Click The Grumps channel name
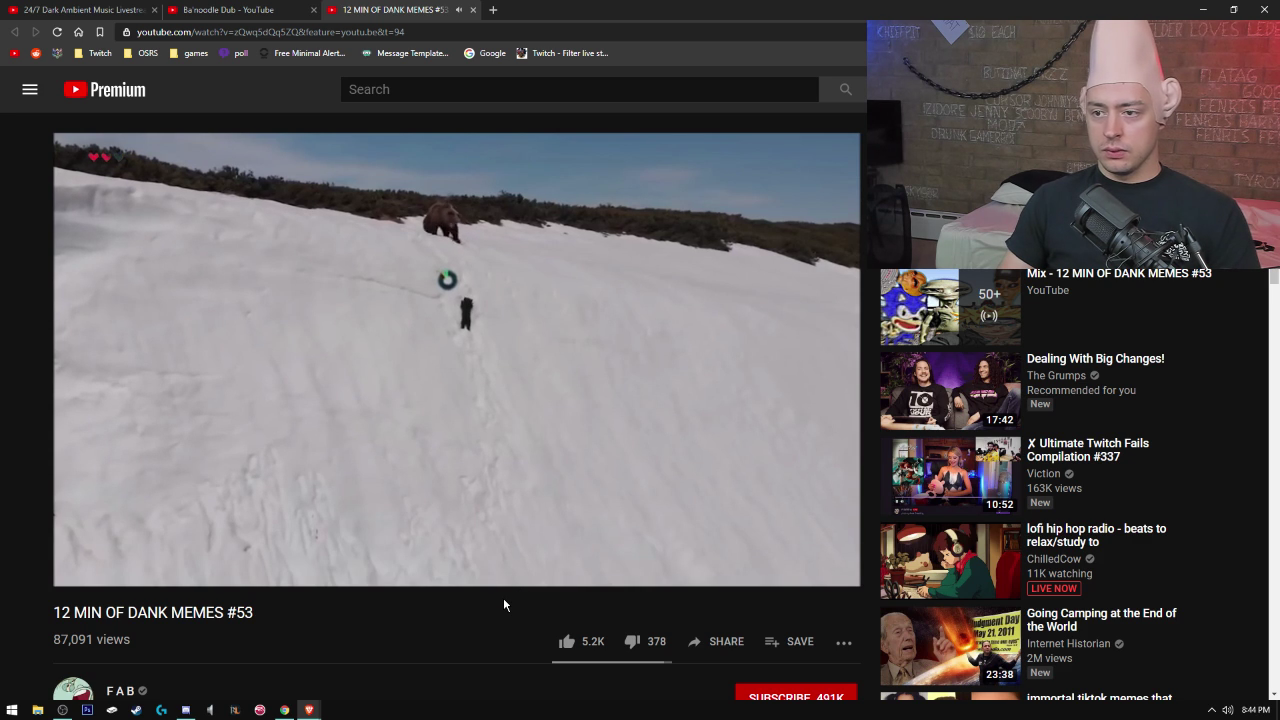The image size is (1280, 720). pos(1056,376)
